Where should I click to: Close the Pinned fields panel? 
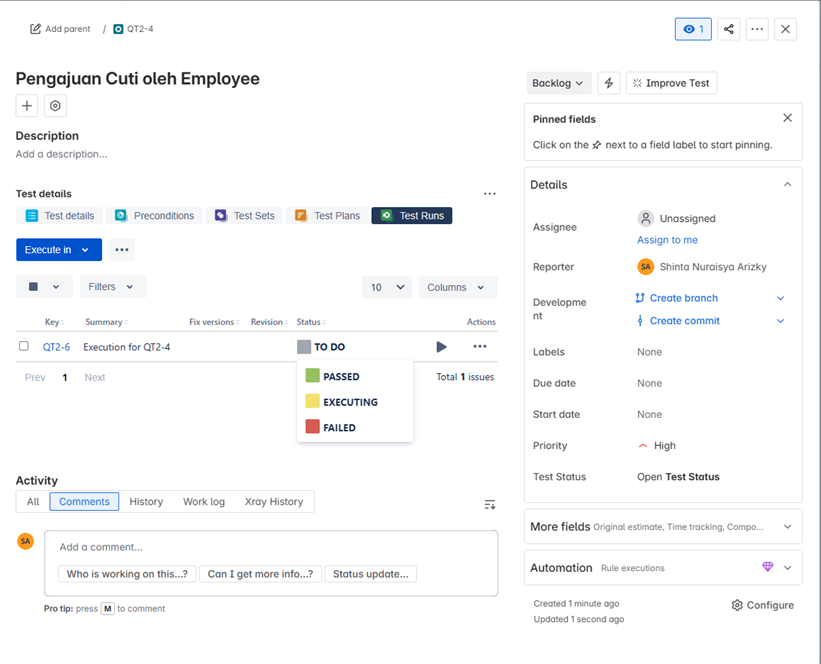tap(787, 118)
